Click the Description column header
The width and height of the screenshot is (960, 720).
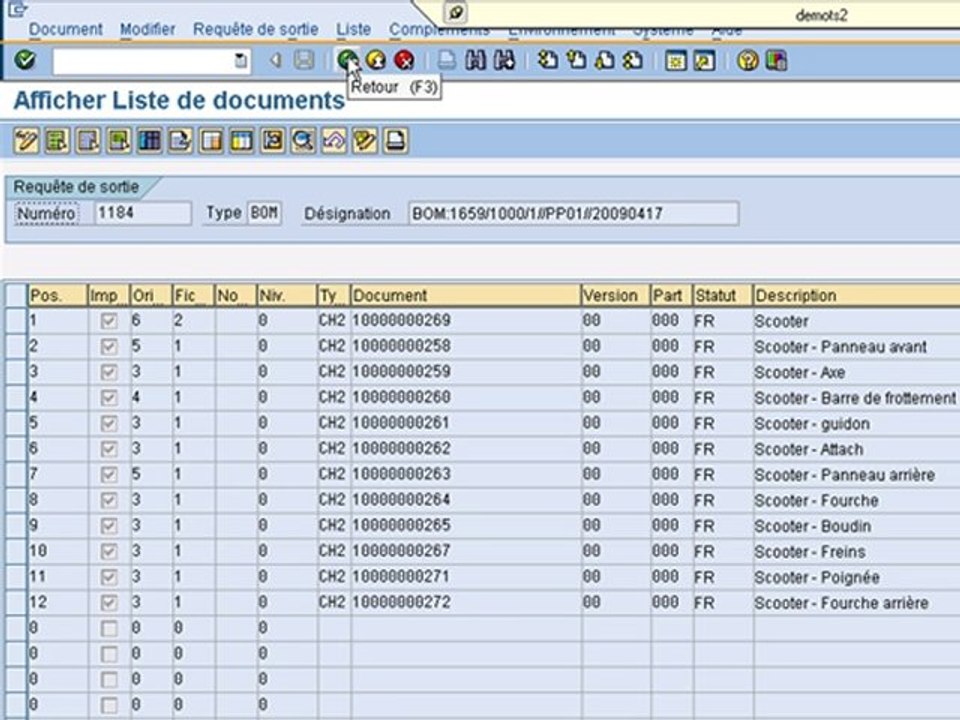(857, 295)
